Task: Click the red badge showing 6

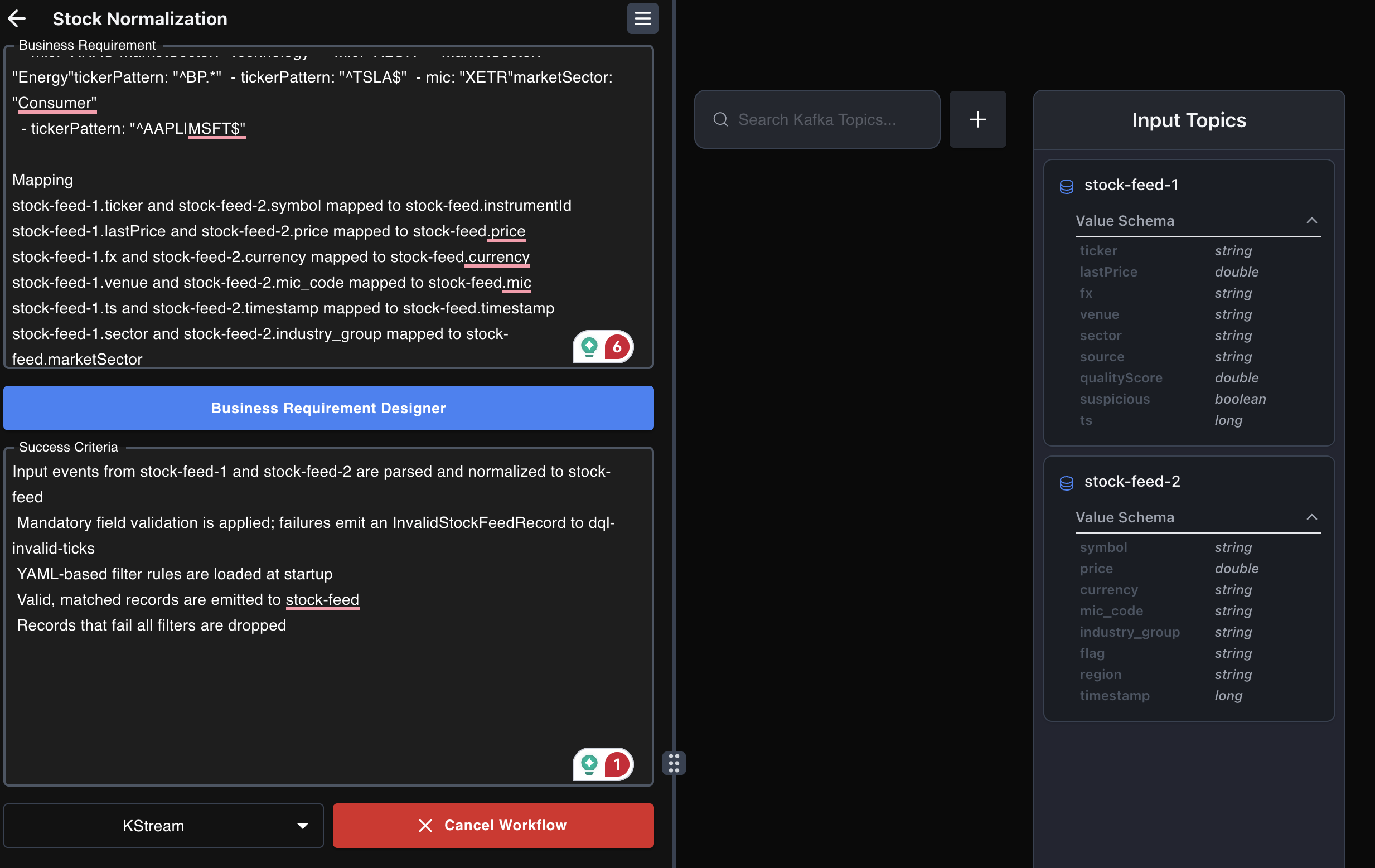Action: point(617,347)
